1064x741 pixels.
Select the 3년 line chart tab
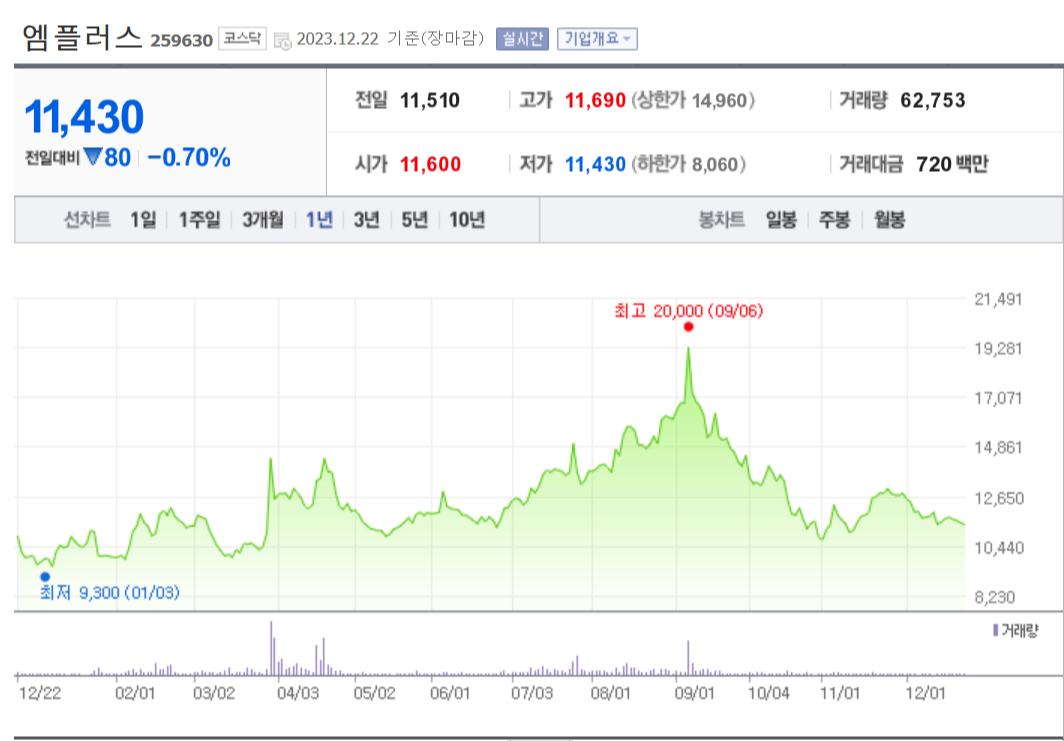(x=366, y=220)
